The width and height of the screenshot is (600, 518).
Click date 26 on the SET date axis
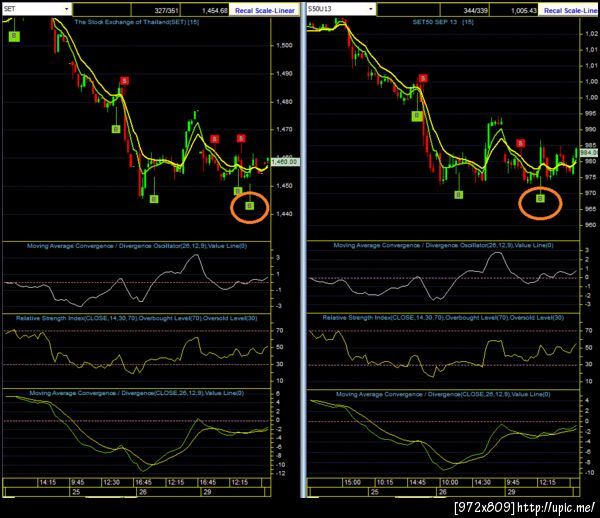pos(143,492)
